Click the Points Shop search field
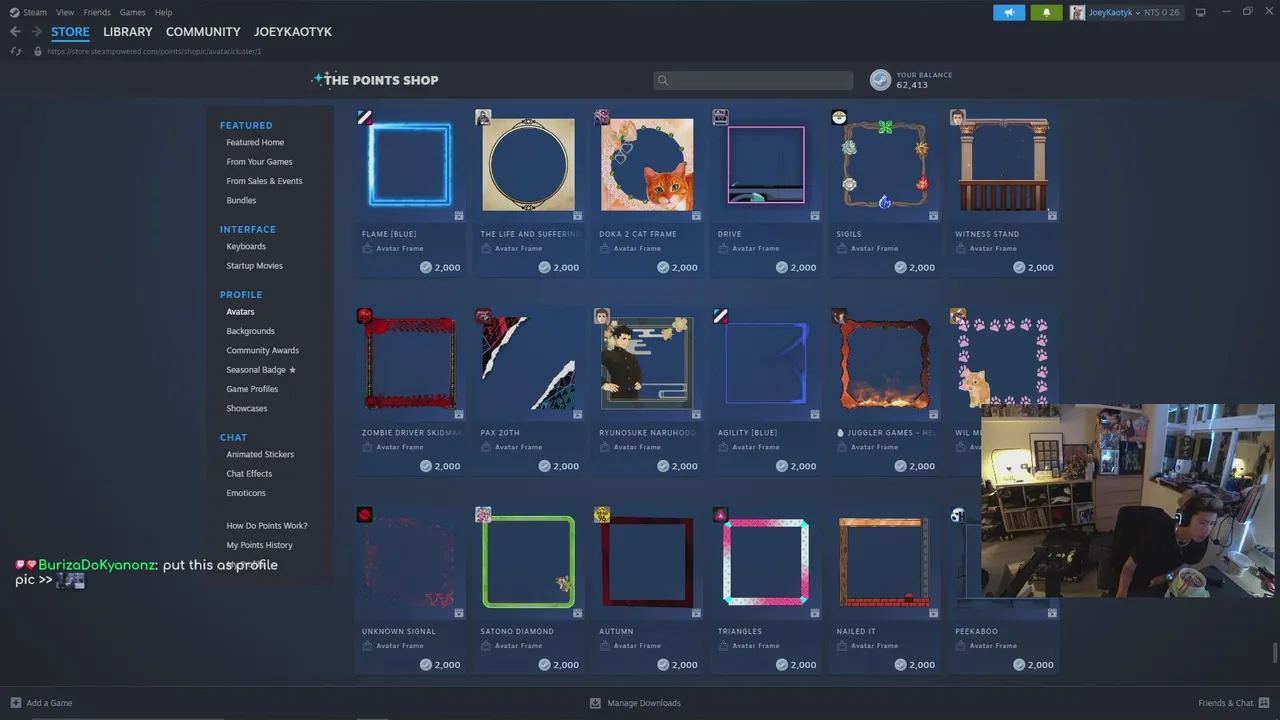Viewport: 1280px width, 720px height. [754, 80]
